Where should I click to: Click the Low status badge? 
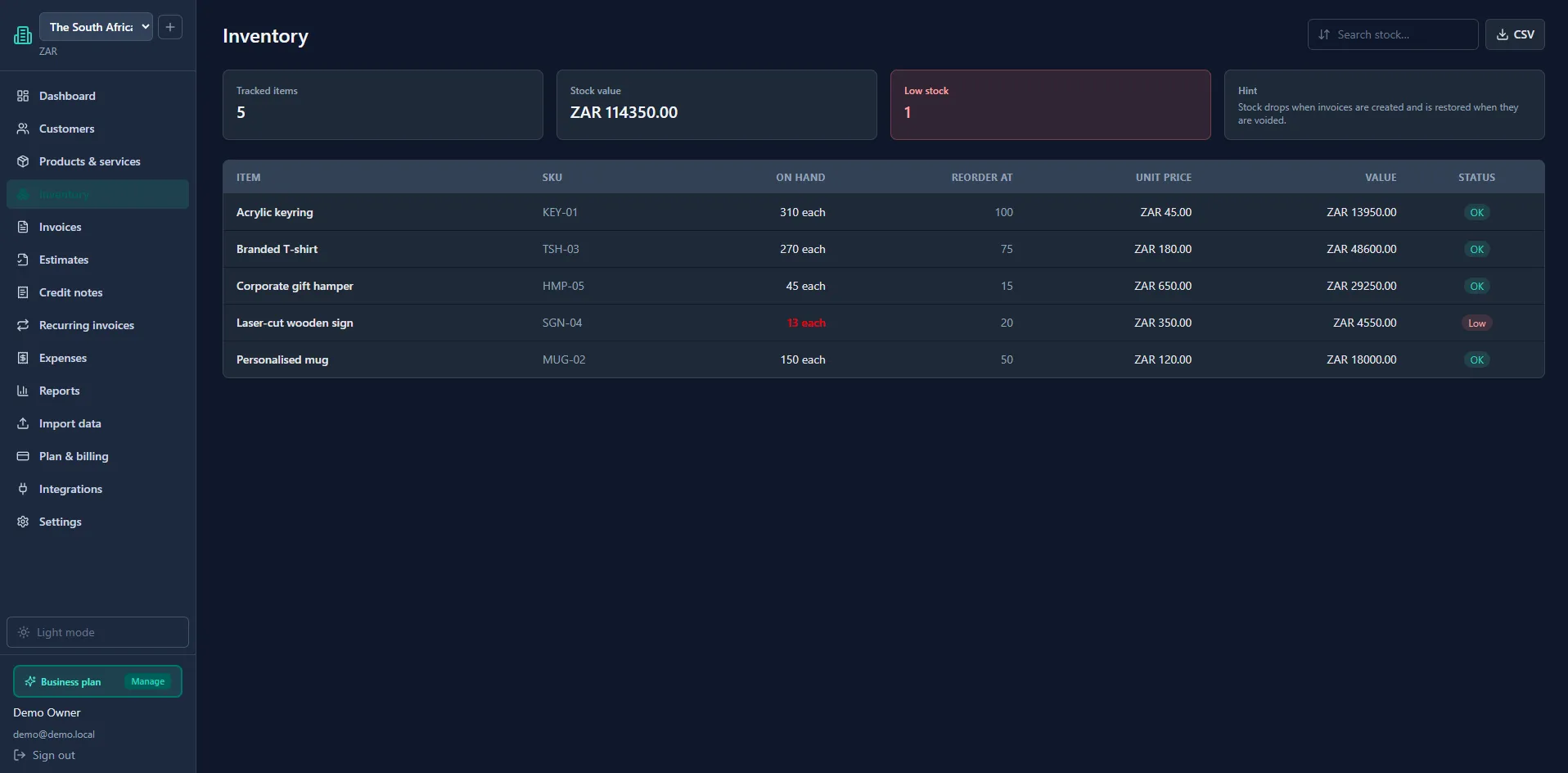coord(1476,323)
